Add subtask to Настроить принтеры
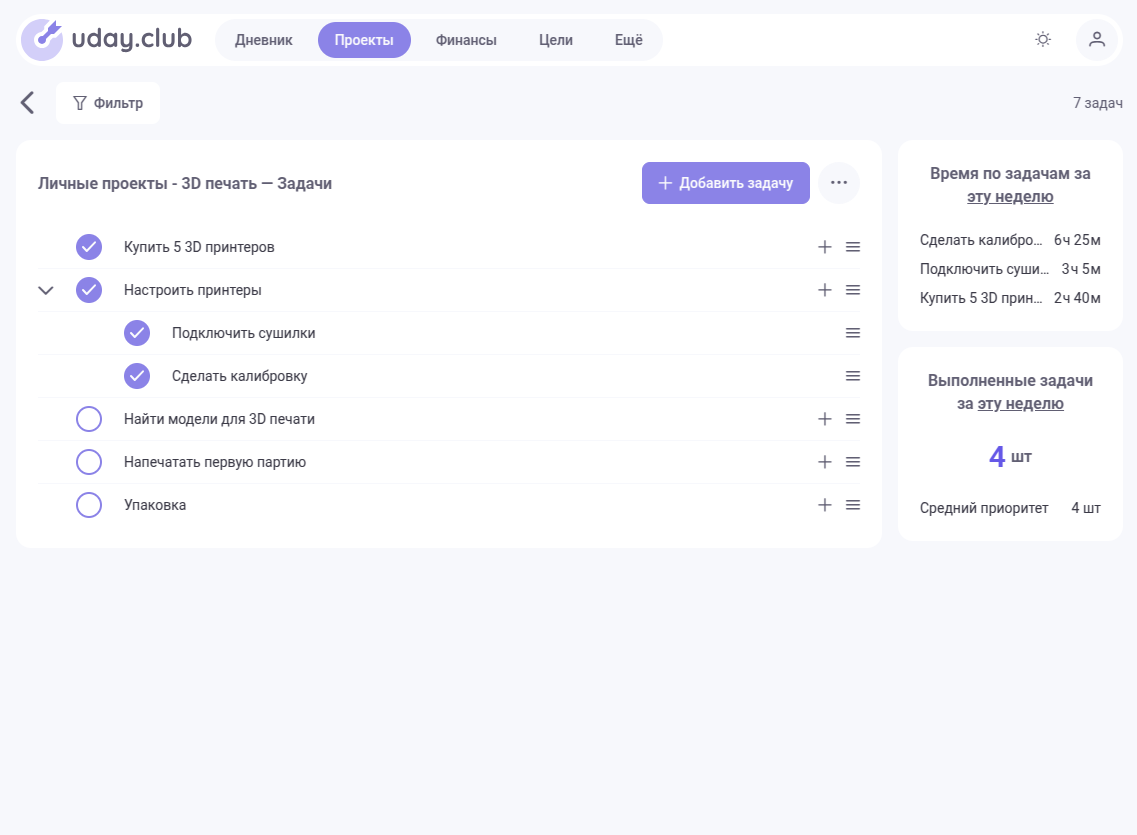Screen dimensions: 1137x835 [824, 290]
